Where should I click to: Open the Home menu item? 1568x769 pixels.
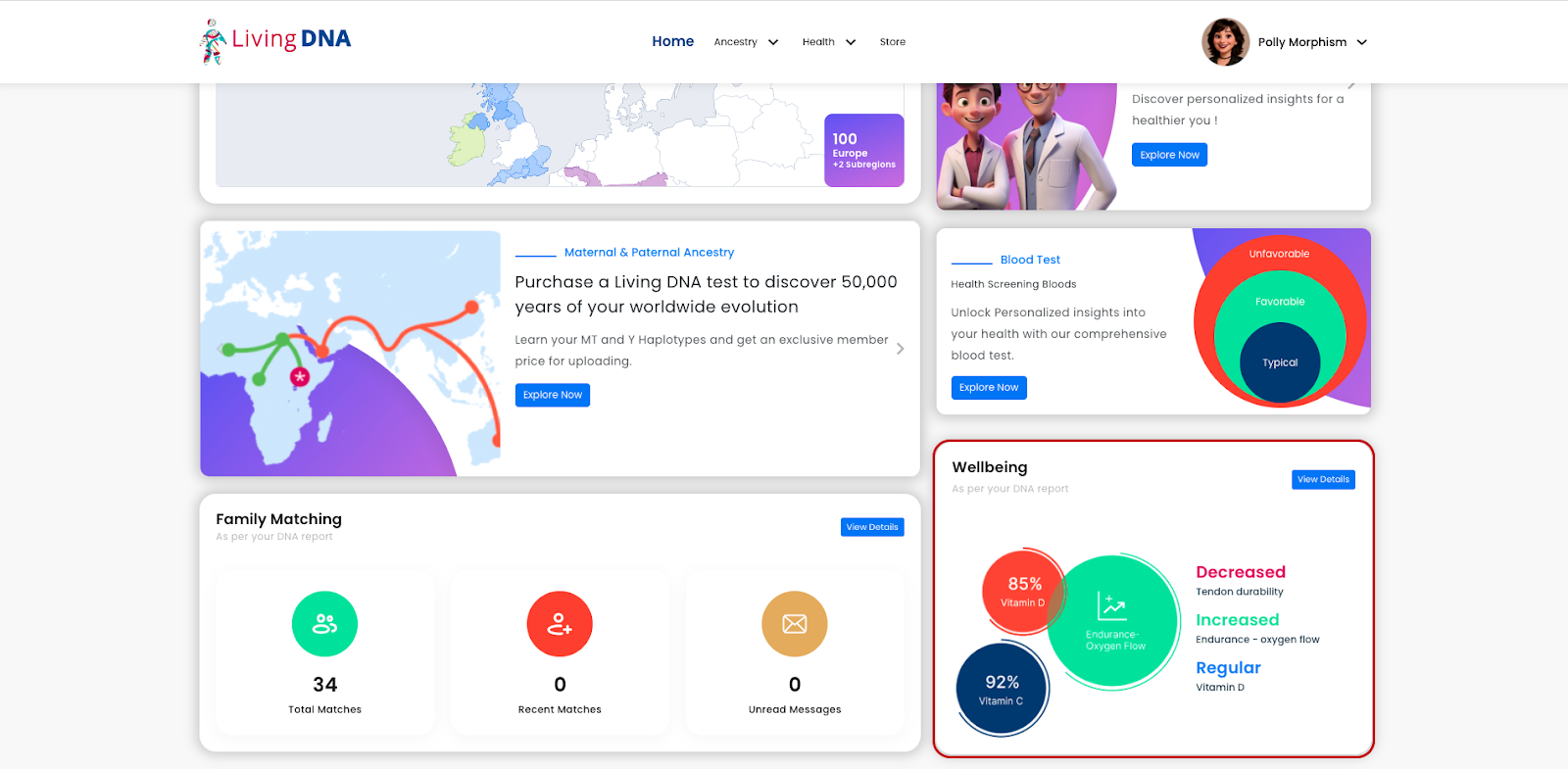(x=672, y=41)
